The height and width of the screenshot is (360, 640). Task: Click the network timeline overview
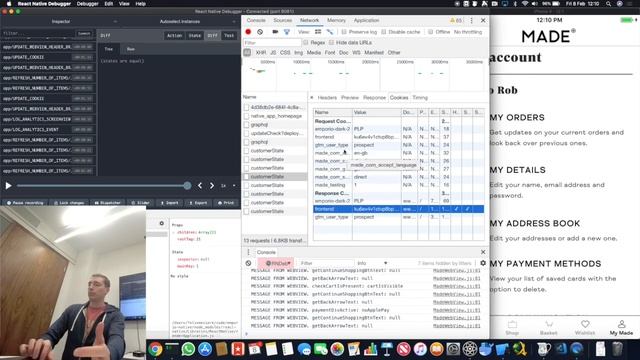[x=365, y=75]
